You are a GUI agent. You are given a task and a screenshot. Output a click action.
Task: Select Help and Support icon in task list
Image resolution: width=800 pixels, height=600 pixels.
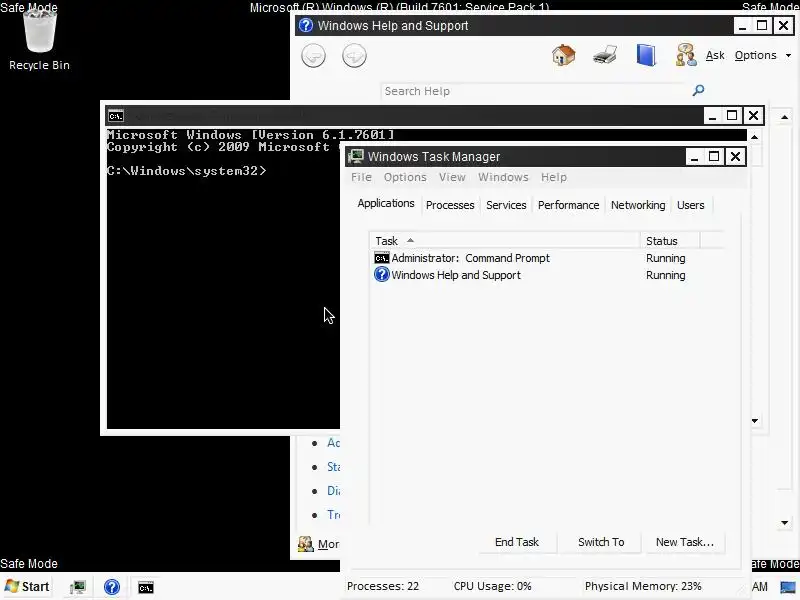[382, 275]
